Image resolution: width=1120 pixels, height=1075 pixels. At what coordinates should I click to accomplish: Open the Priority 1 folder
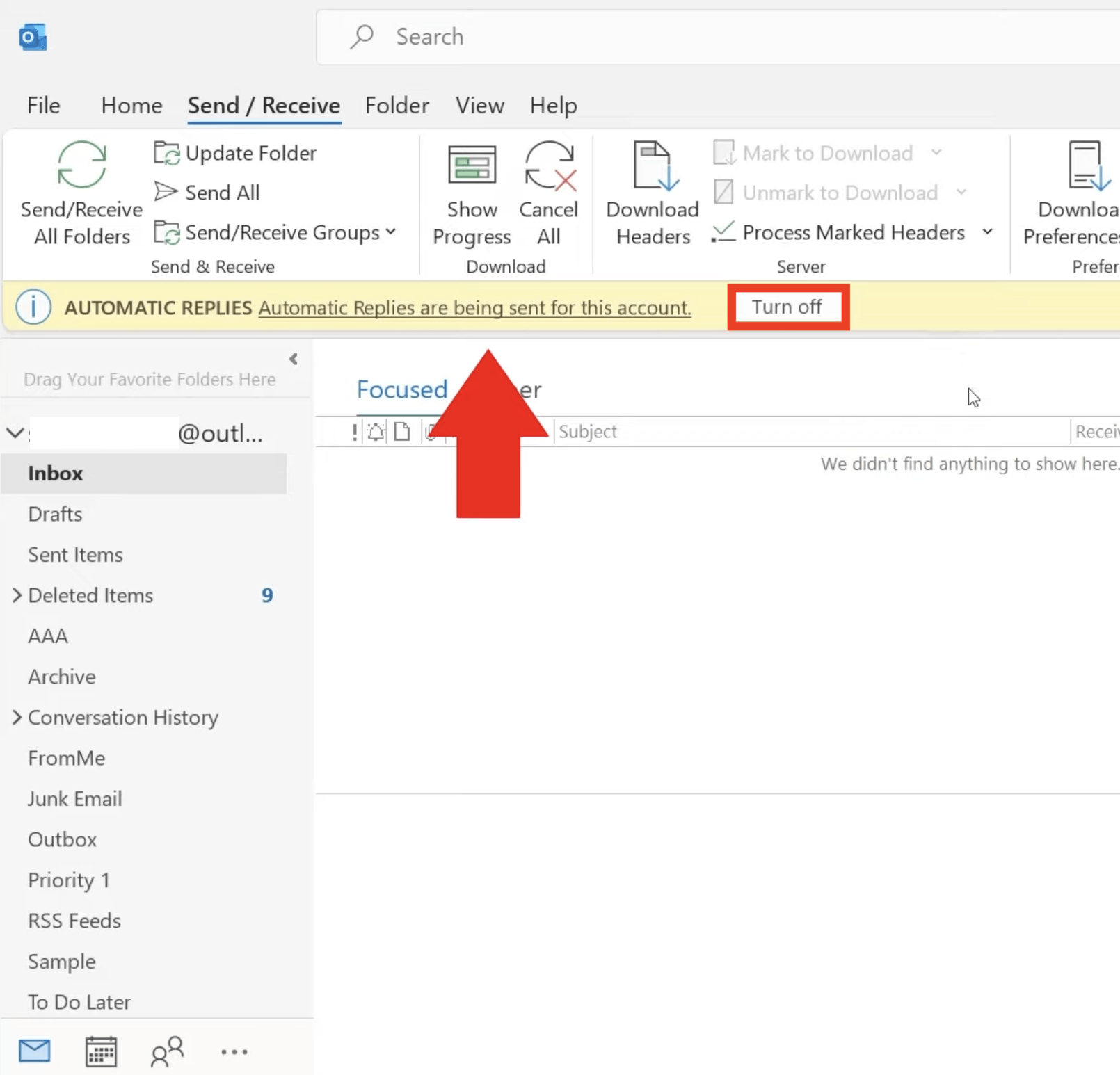(69, 880)
